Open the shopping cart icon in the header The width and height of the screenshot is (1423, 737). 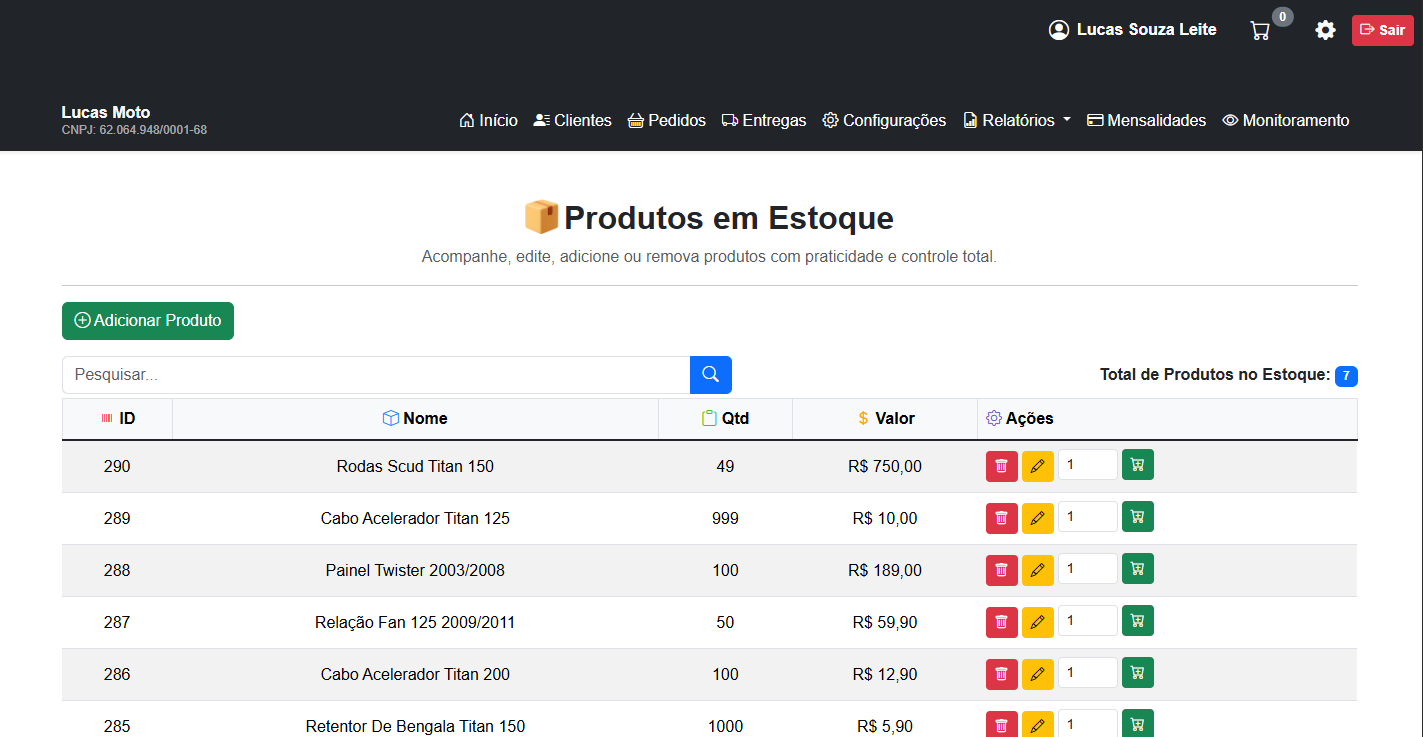[1260, 30]
